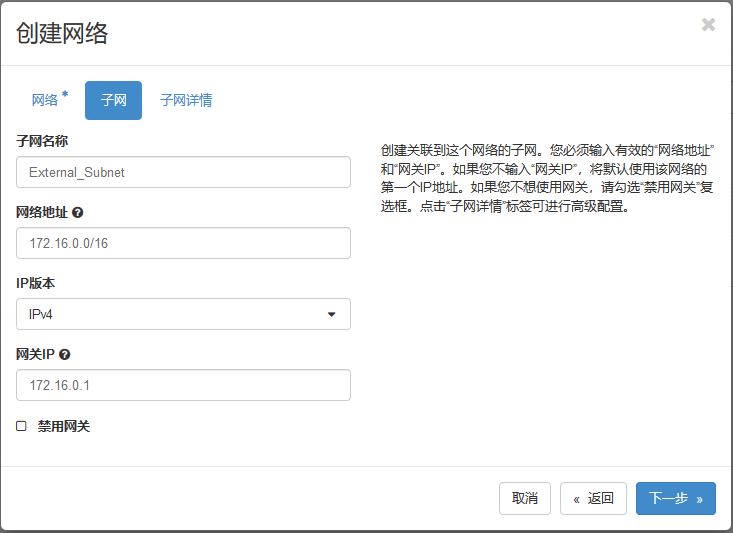
Task: Click the 网络地址 help question icon
Action: tap(78, 212)
